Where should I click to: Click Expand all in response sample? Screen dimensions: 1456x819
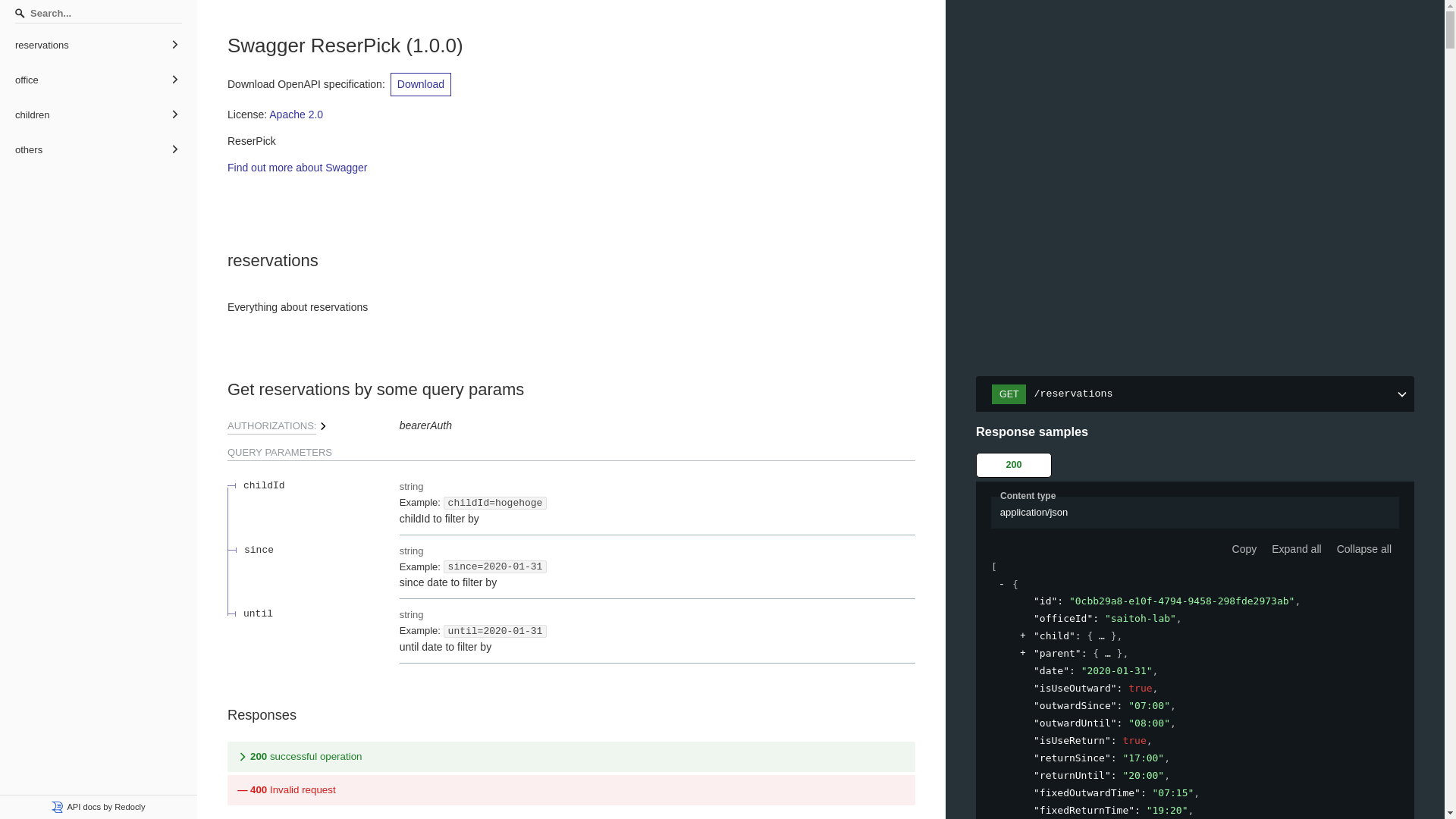pos(1296,549)
